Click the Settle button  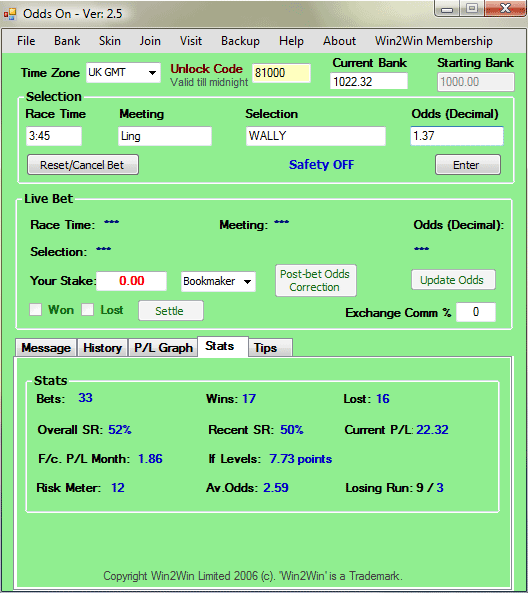(171, 311)
